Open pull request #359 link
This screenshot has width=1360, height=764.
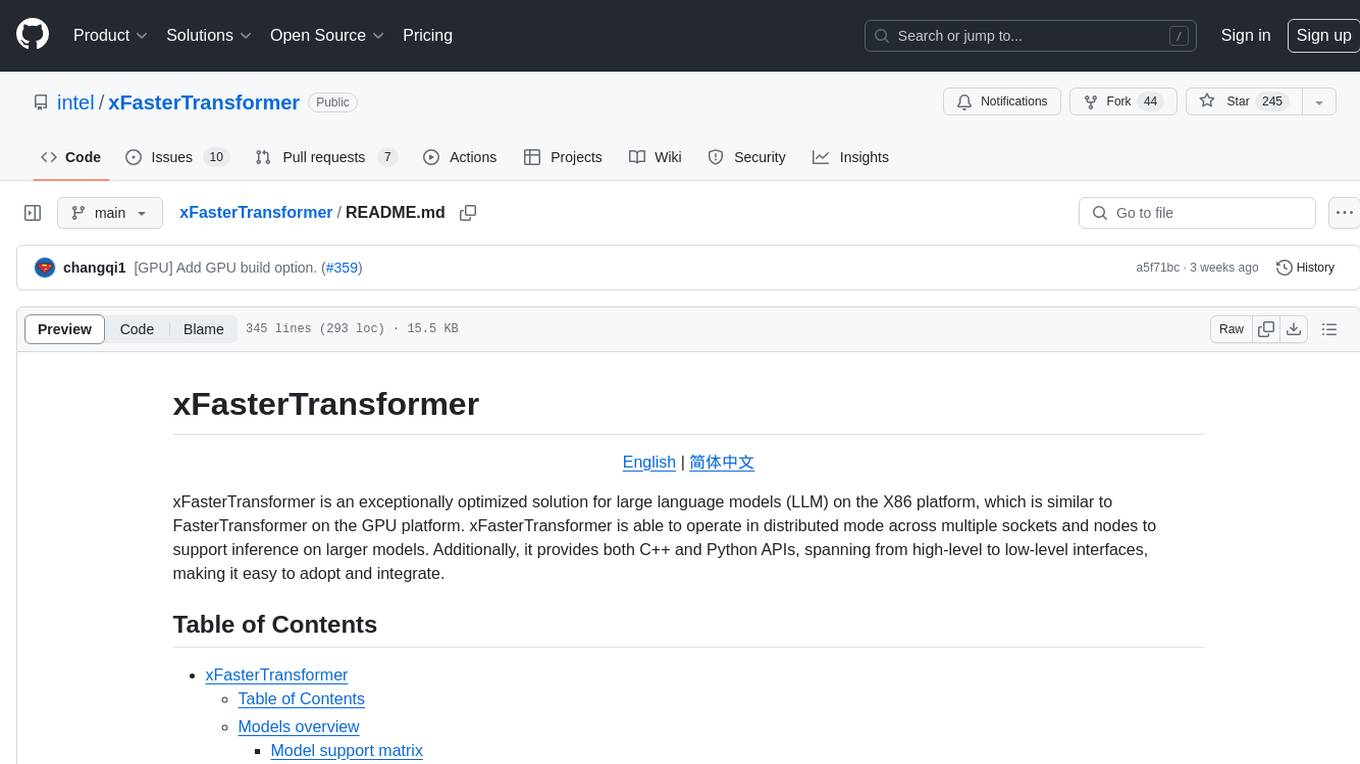click(342, 268)
